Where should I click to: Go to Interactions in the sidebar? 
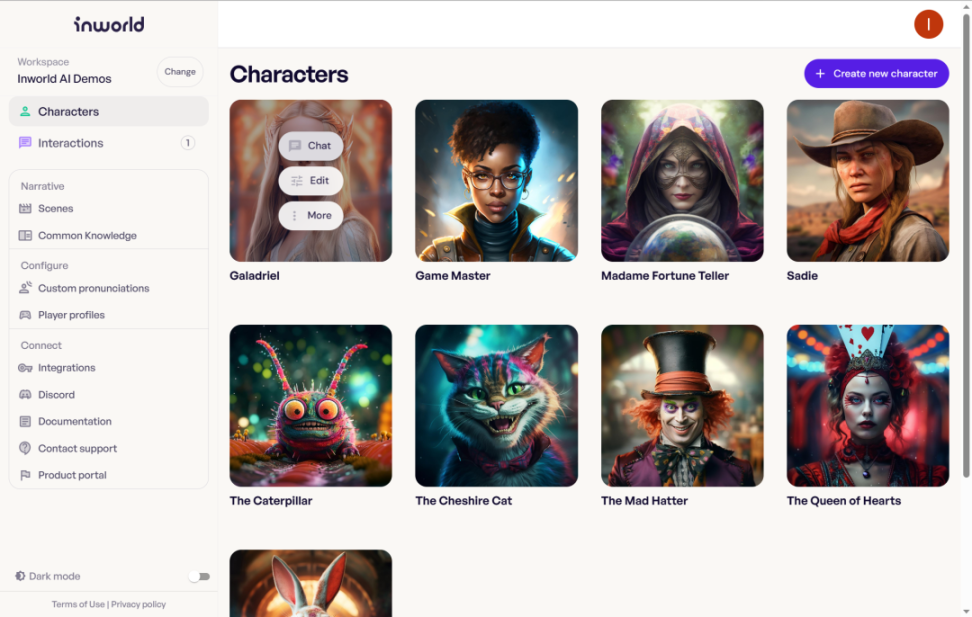pyautogui.click(x=108, y=143)
